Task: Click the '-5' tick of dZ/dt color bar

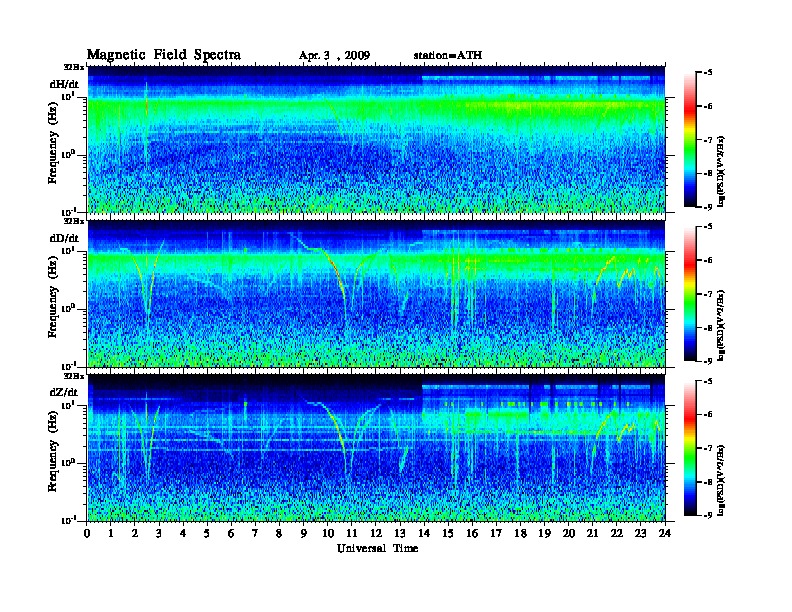Action: click(x=708, y=381)
